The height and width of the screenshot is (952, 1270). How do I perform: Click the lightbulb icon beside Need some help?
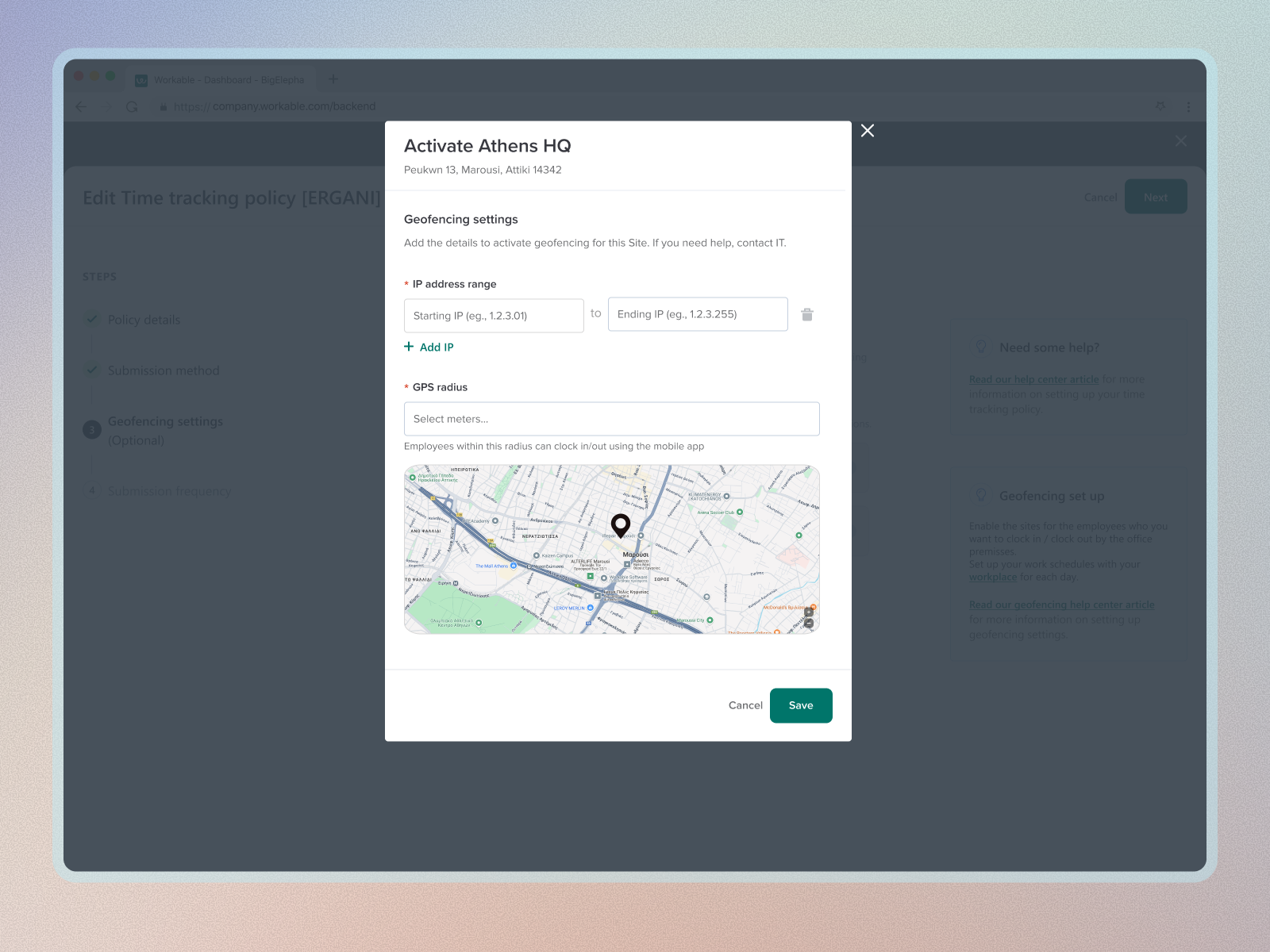point(981,347)
